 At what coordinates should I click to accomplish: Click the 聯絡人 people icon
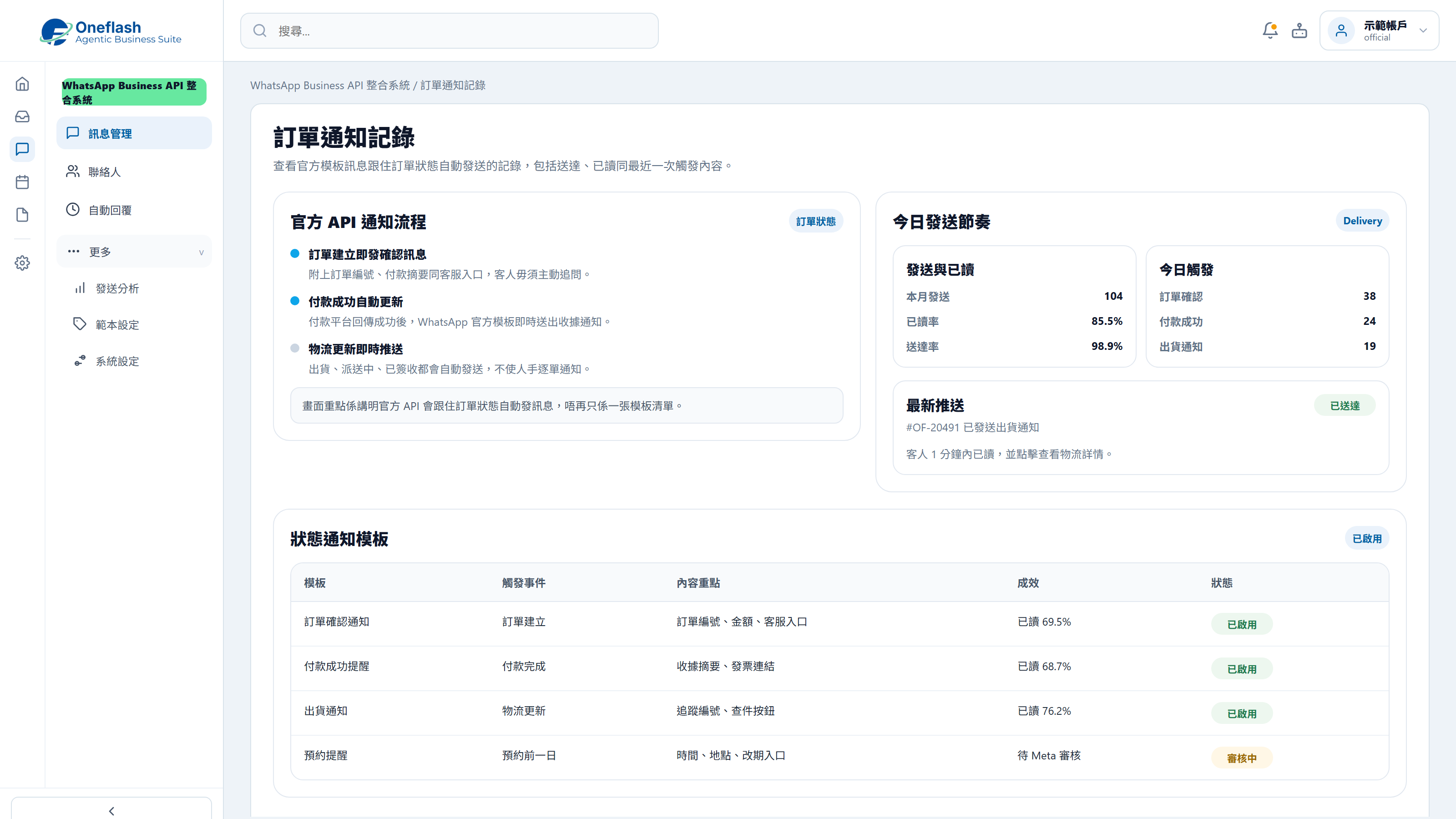[73, 171]
